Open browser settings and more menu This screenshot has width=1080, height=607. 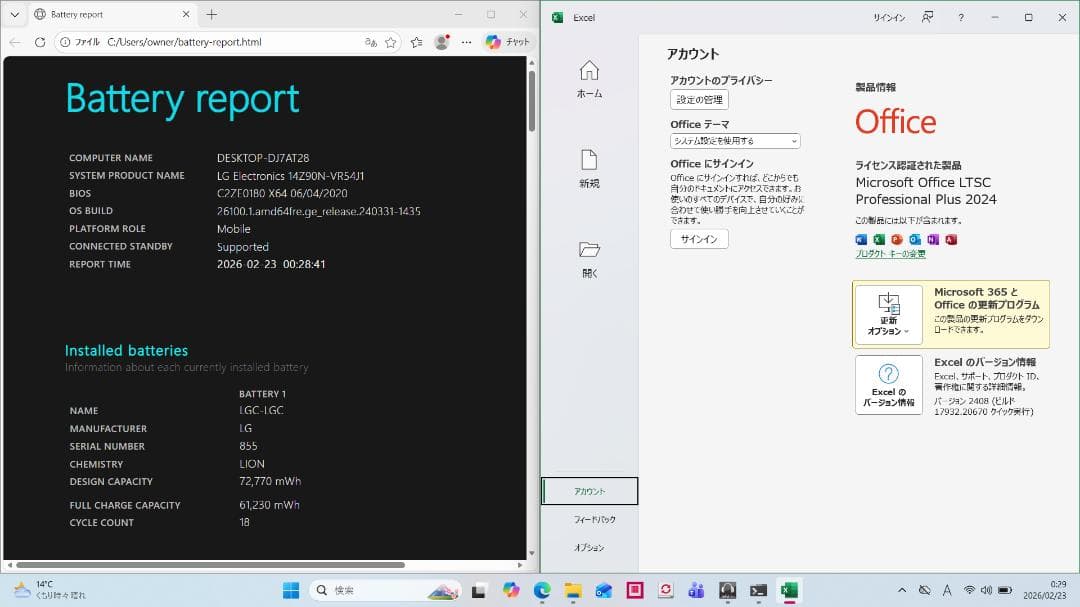point(466,42)
